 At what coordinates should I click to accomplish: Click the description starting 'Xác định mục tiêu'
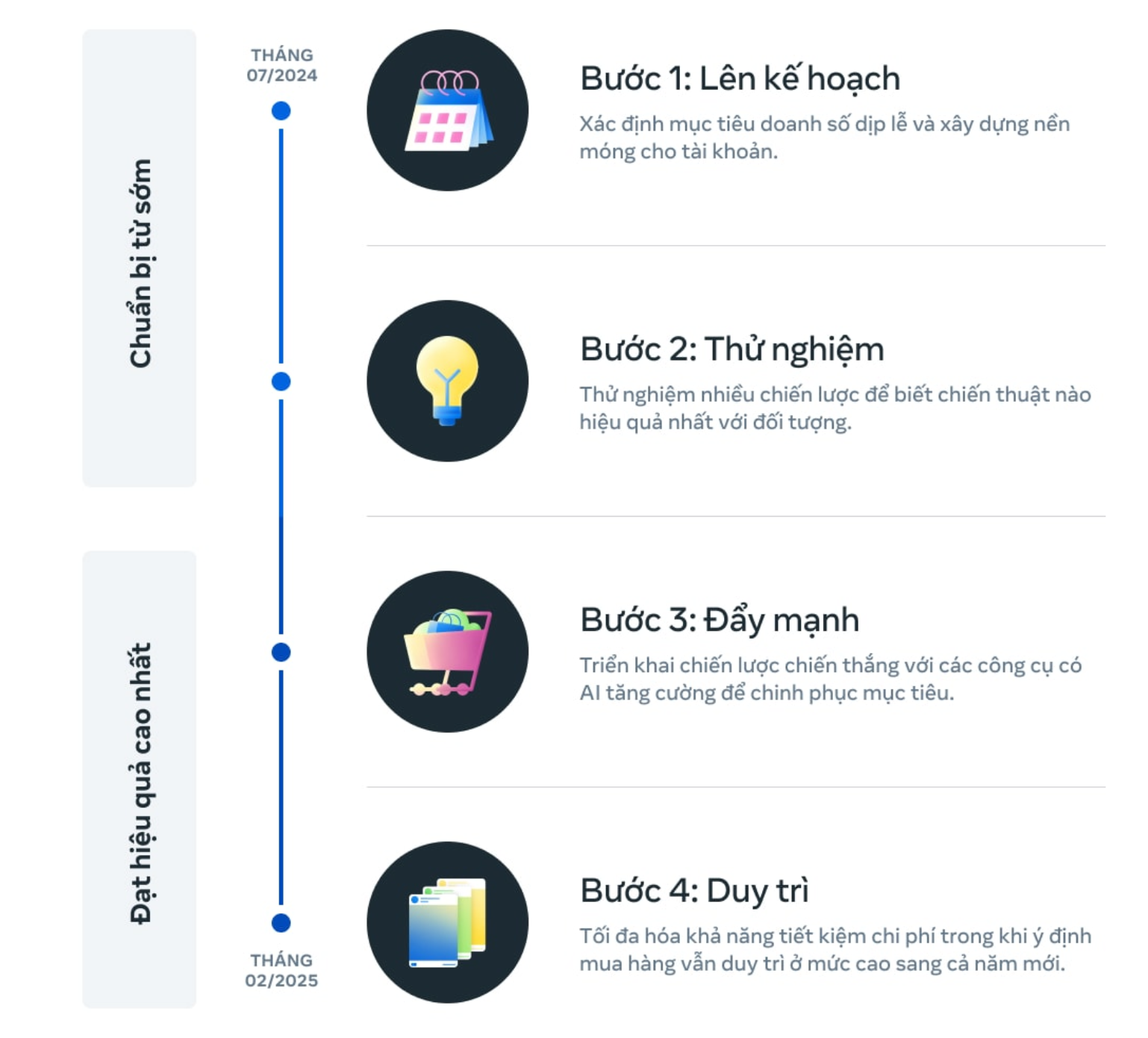point(824,137)
